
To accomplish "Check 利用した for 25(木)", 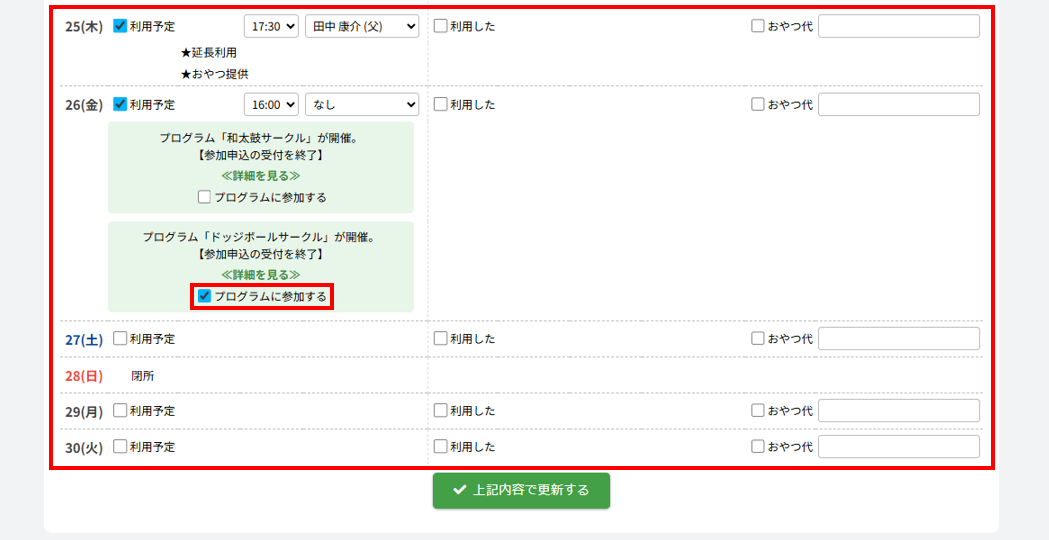I will pos(441,26).
